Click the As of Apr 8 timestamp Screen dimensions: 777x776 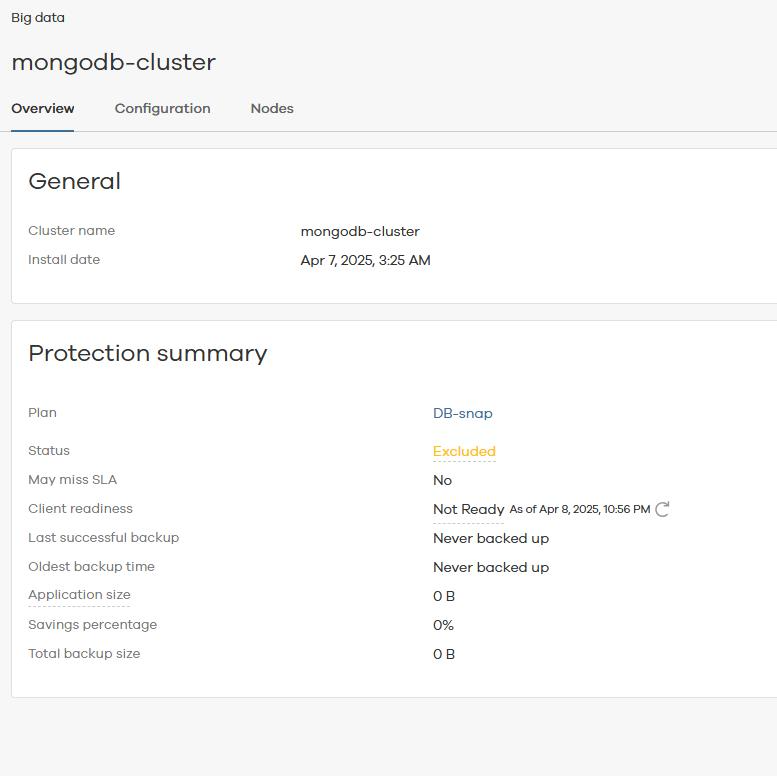[x=580, y=509]
